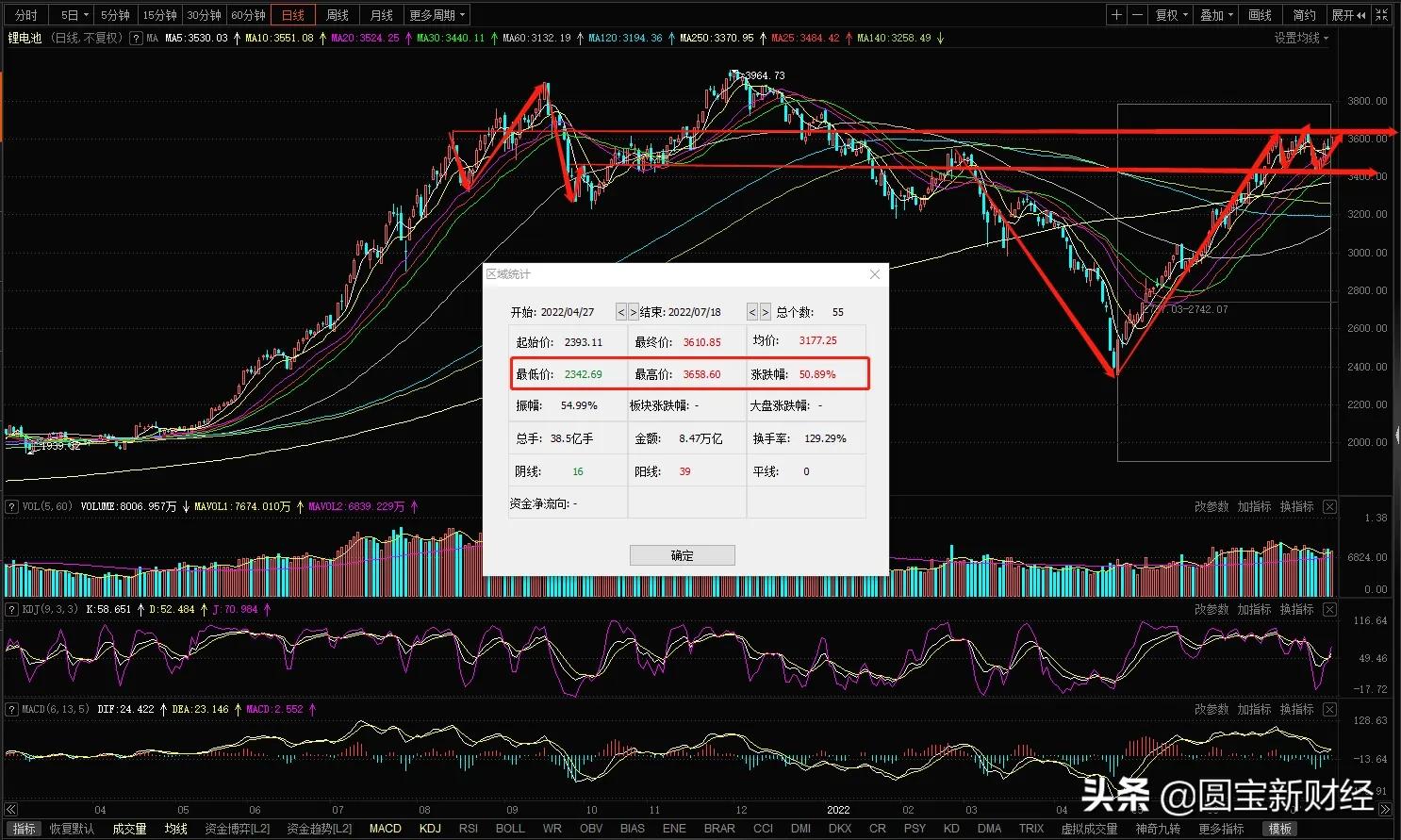Viewport: 1401px width, 840px height.
Task: Click the 锂电池 chart title
Action: 25,39
